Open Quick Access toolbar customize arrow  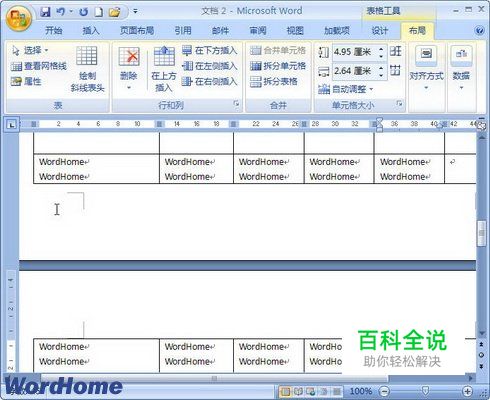click(x=135, y=11)
